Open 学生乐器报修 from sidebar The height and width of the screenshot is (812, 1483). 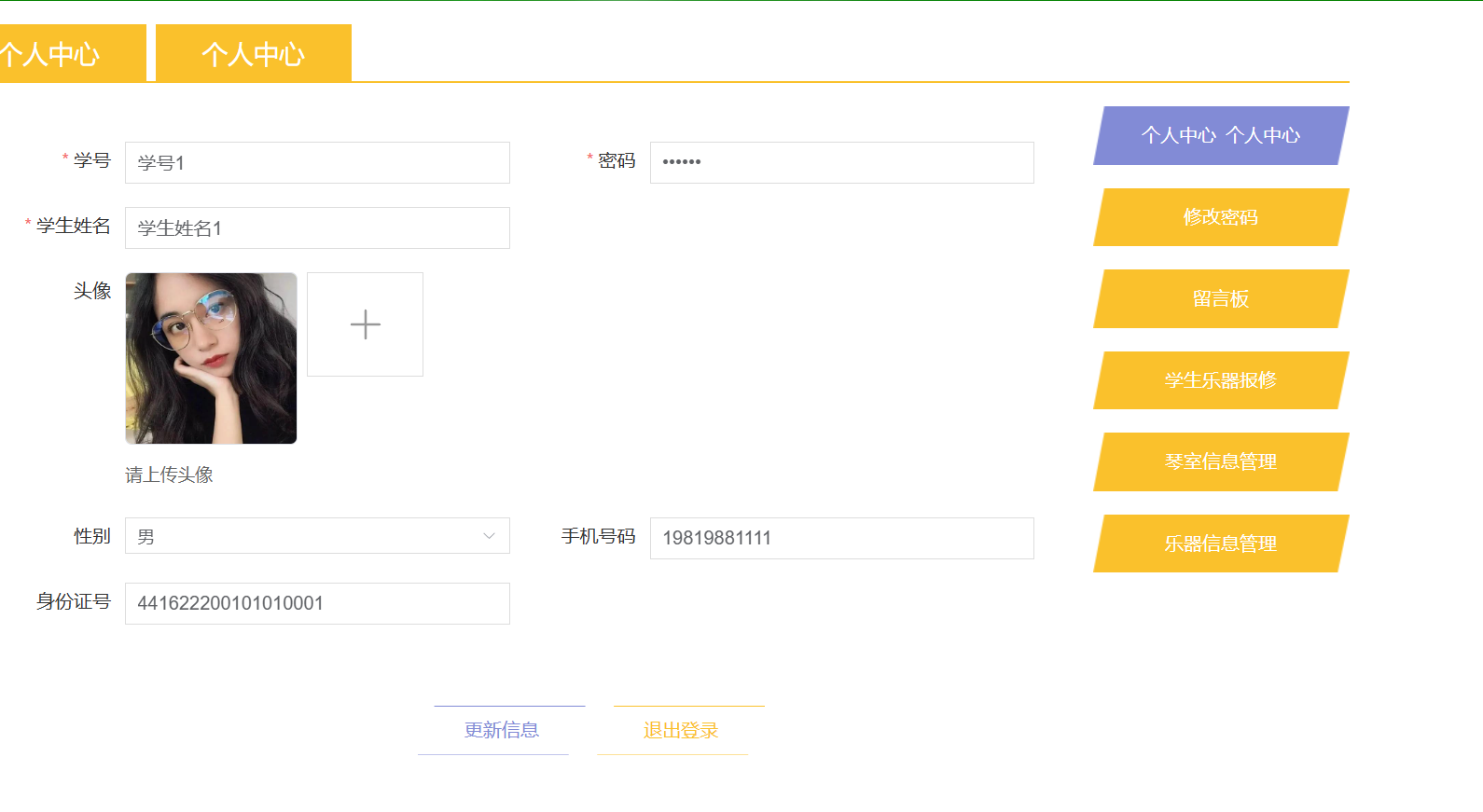pyautogui.click(x=1220, y=380)
